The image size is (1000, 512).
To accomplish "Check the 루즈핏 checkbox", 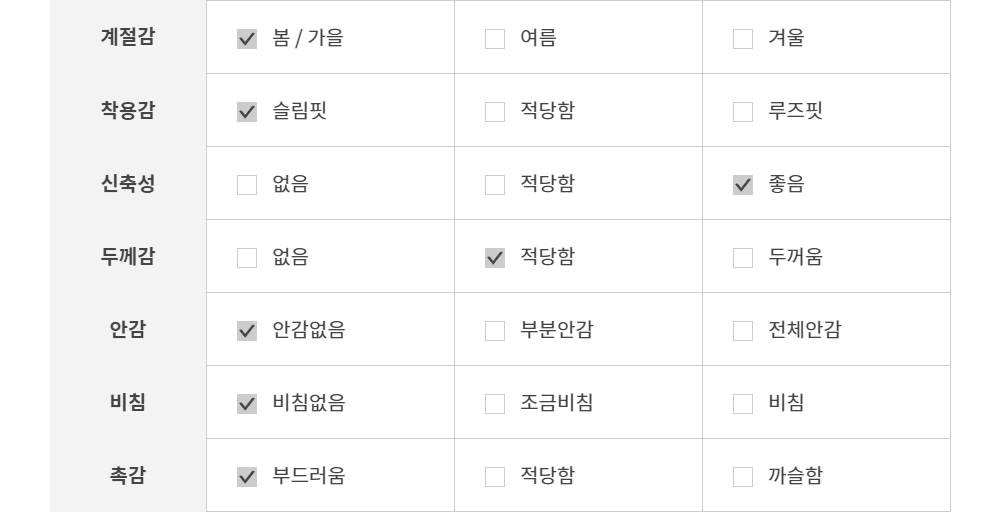I will coord(743,112).
